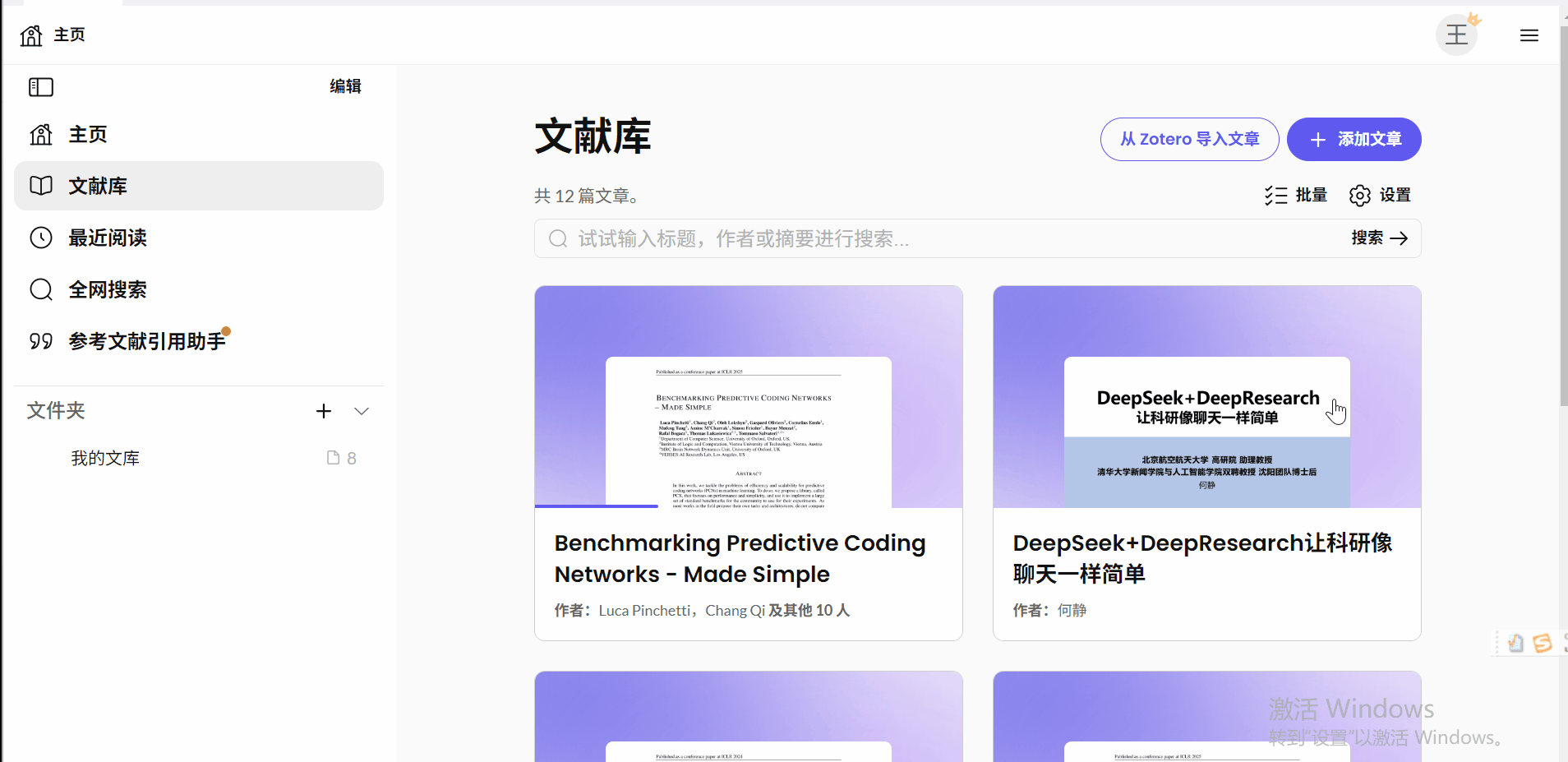
Task: Open 全网搜索 via the magnifier icon
Action: [40, 289]
